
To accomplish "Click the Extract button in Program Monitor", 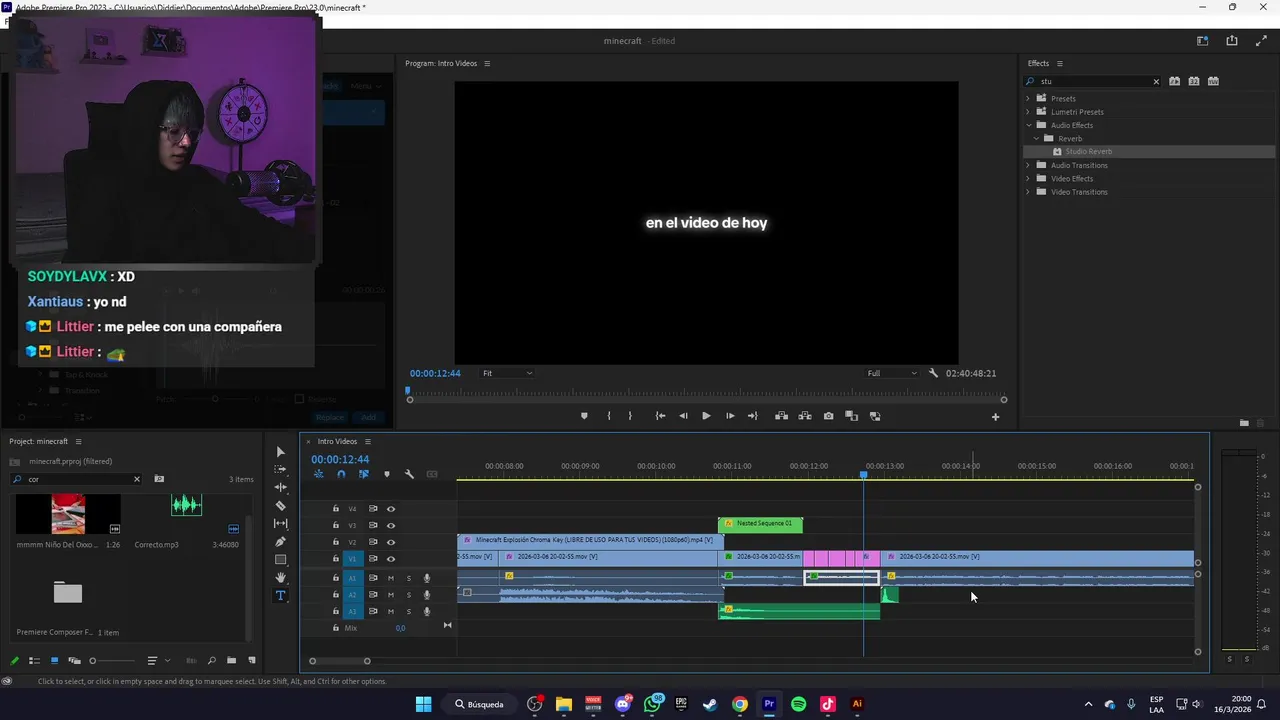I will point(804,416).
